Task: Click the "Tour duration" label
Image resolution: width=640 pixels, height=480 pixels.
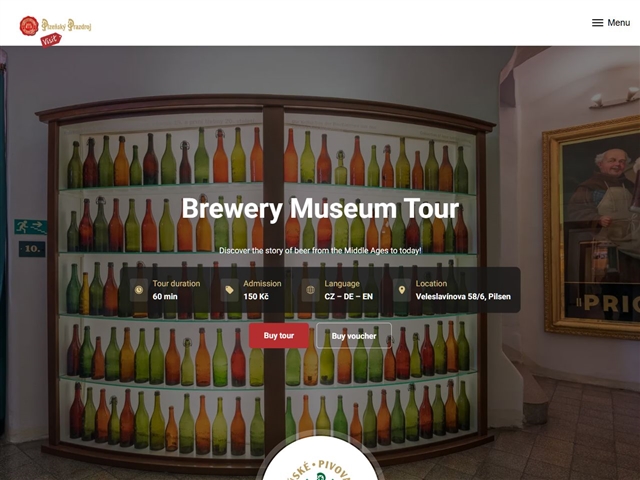Action: (x=176, y=284)
